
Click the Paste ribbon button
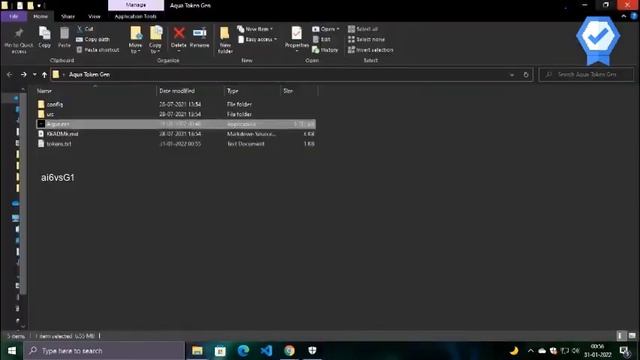64,38
